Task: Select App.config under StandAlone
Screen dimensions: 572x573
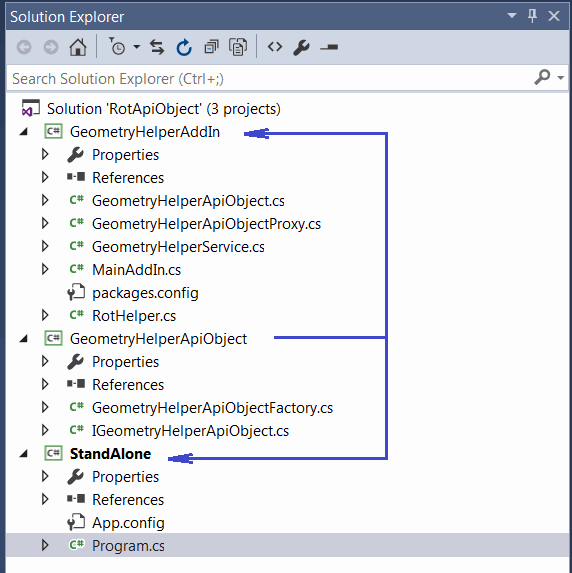Action: (x=128, y=523)
